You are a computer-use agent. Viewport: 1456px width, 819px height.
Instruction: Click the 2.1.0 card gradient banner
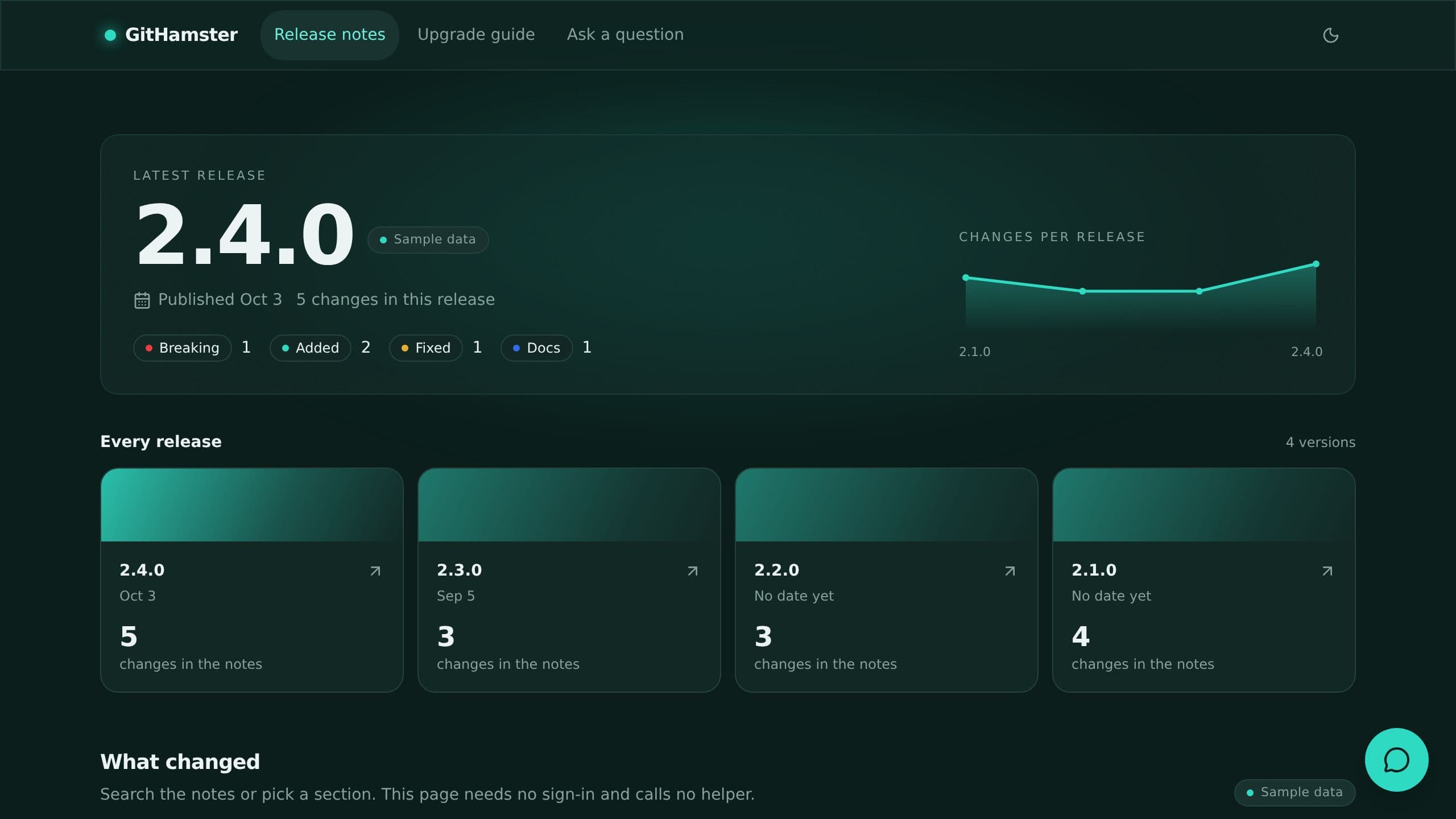click(1204, 505)
